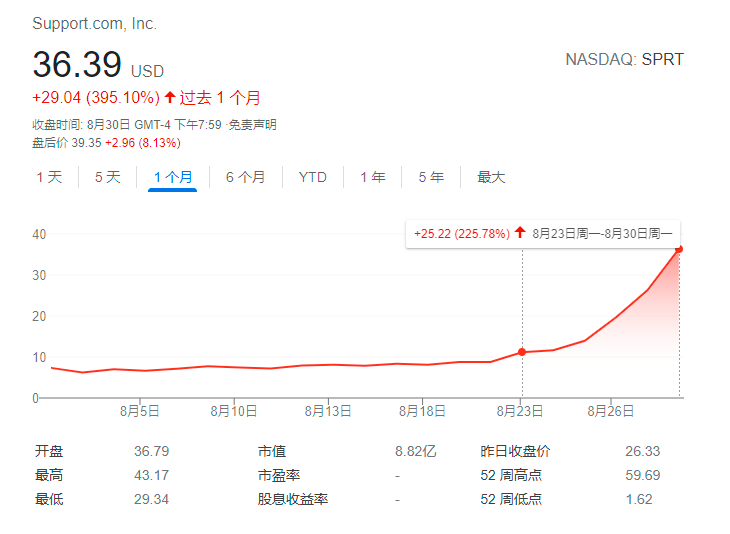Click the 8月13日 x-axis date label

pyautogui.click(x=328, y=411)
